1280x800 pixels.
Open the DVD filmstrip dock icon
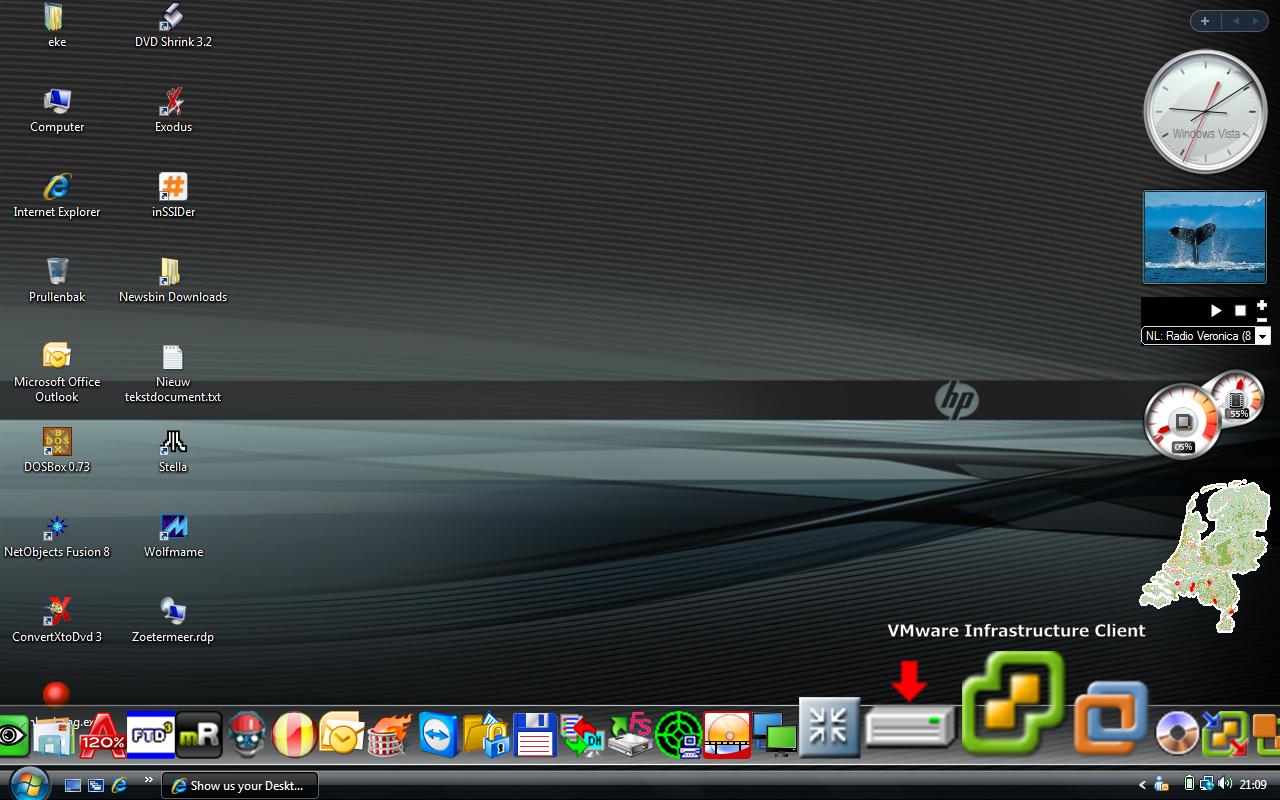[x=727, y=735]
